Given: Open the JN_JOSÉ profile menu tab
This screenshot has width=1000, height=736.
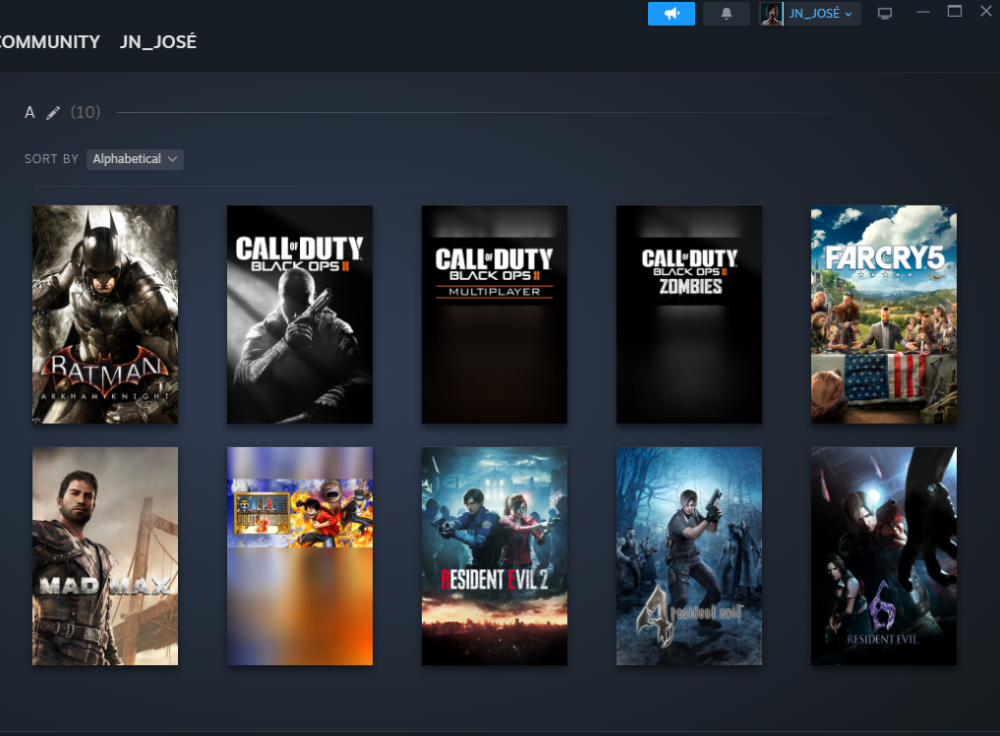Looking at the screenshot, I should tap(158, 42).
